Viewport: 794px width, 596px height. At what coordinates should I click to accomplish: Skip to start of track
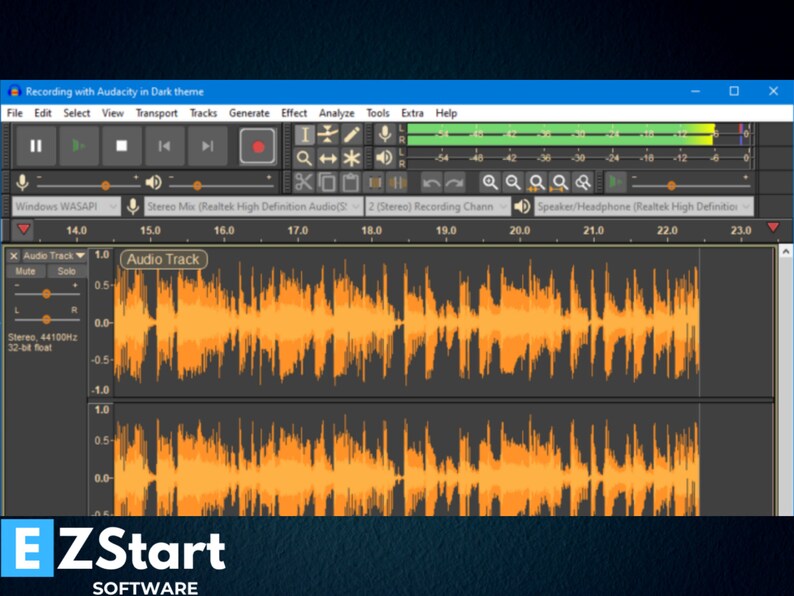(164, 146)
